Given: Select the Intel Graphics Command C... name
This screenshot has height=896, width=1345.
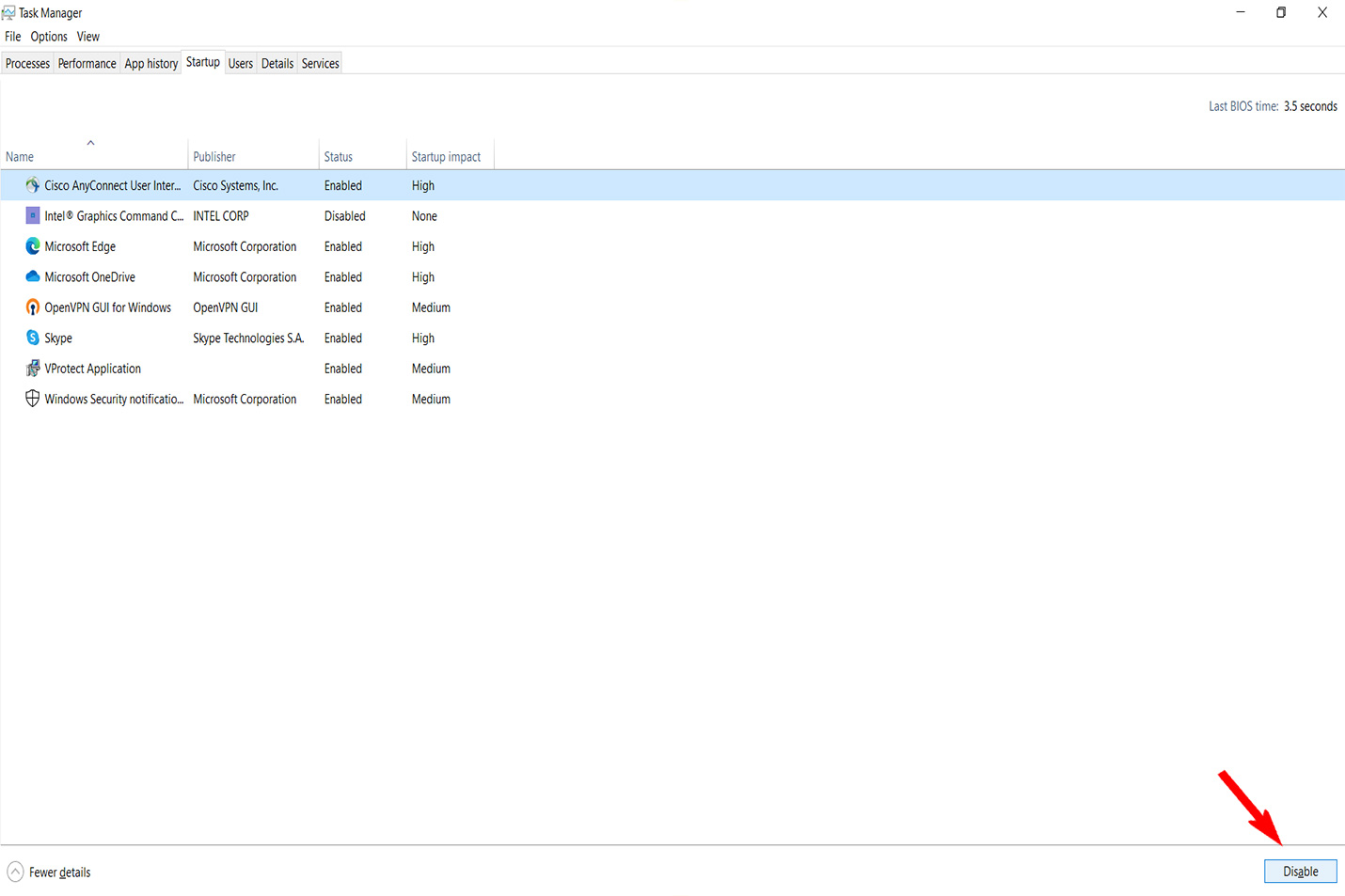Looking at the screenshot, I should click(114, 216).
